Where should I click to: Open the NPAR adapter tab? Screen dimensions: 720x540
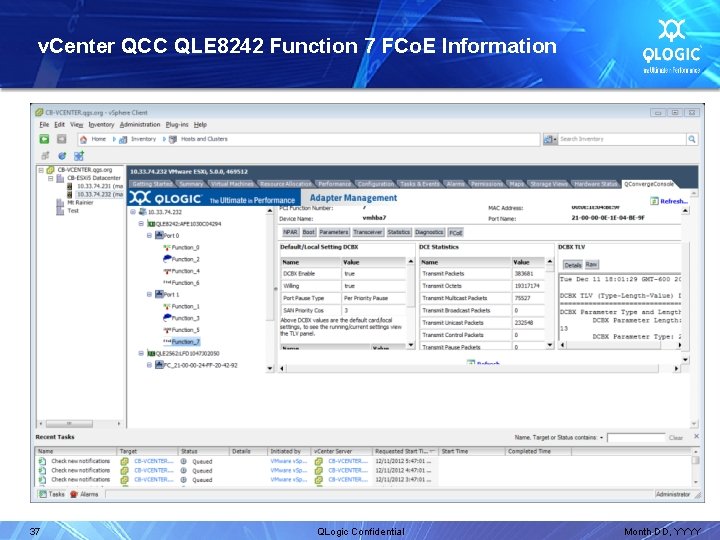[290, 232]
